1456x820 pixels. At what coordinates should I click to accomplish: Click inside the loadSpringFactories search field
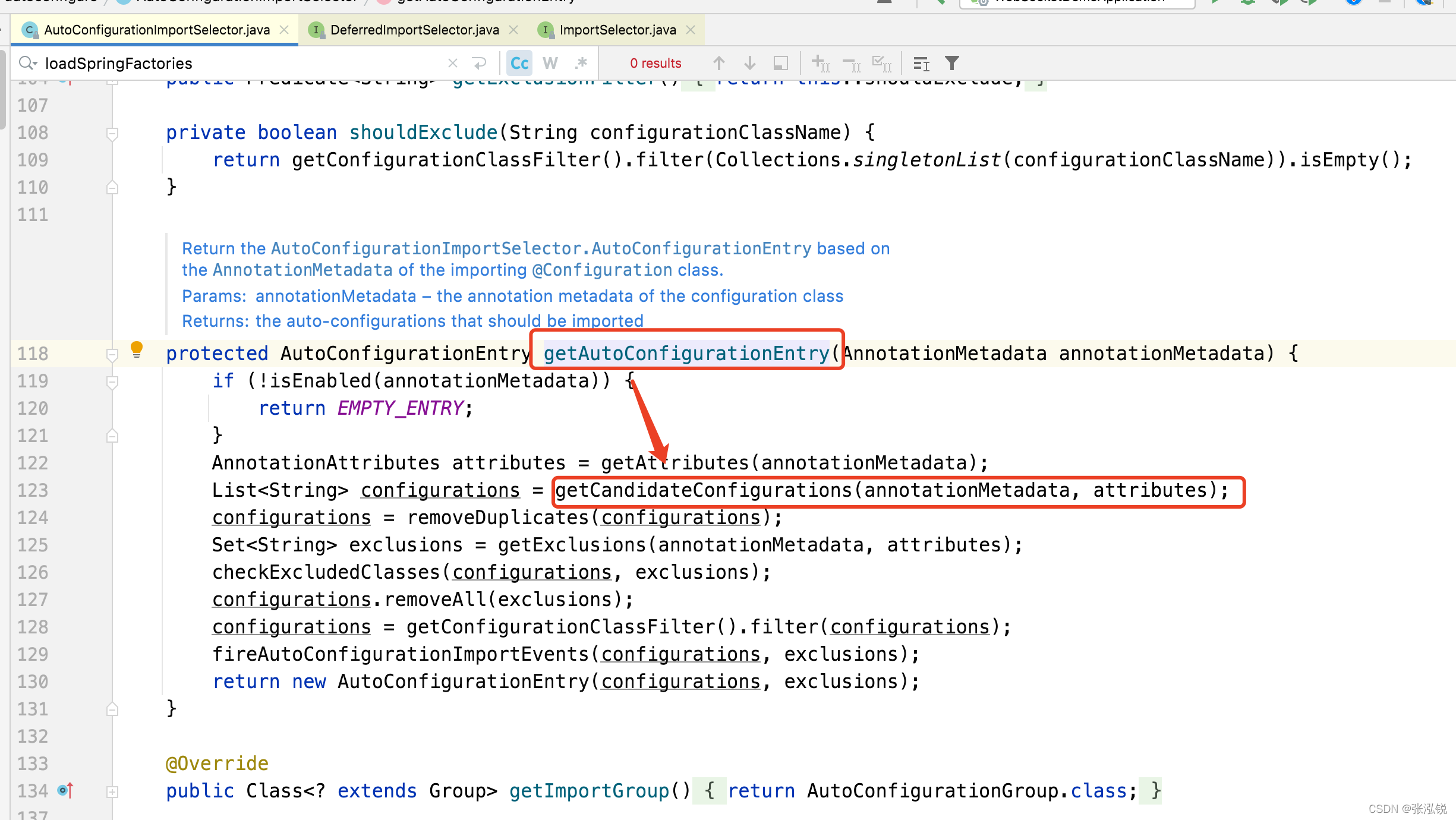pyautogui.click(x=238, y=63)
